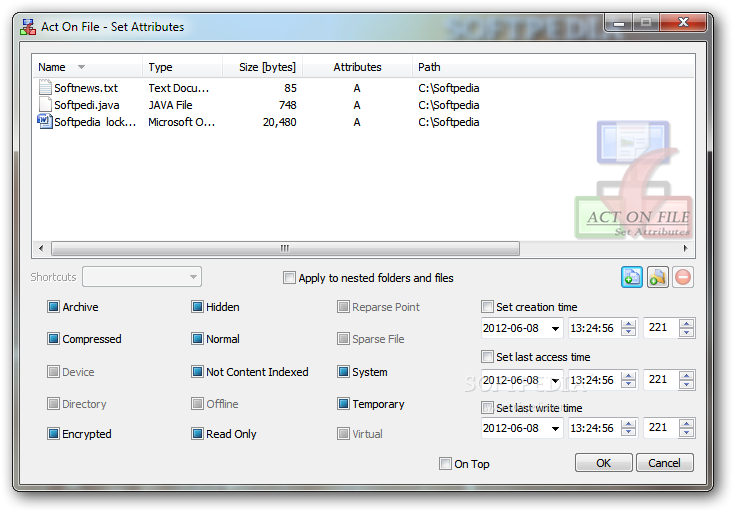Click the add files icon button

pos(631,277)
